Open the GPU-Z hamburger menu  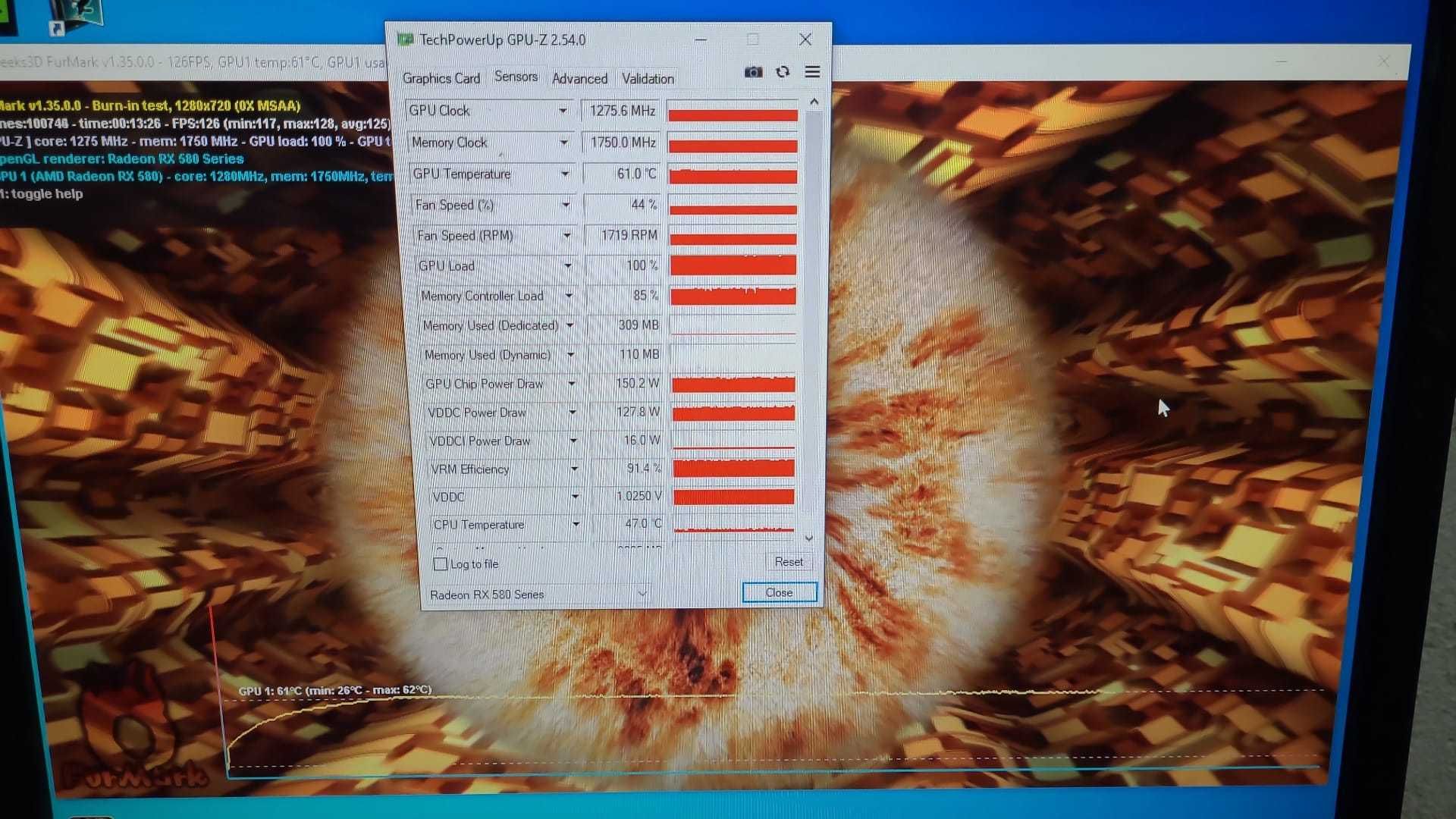812,72
